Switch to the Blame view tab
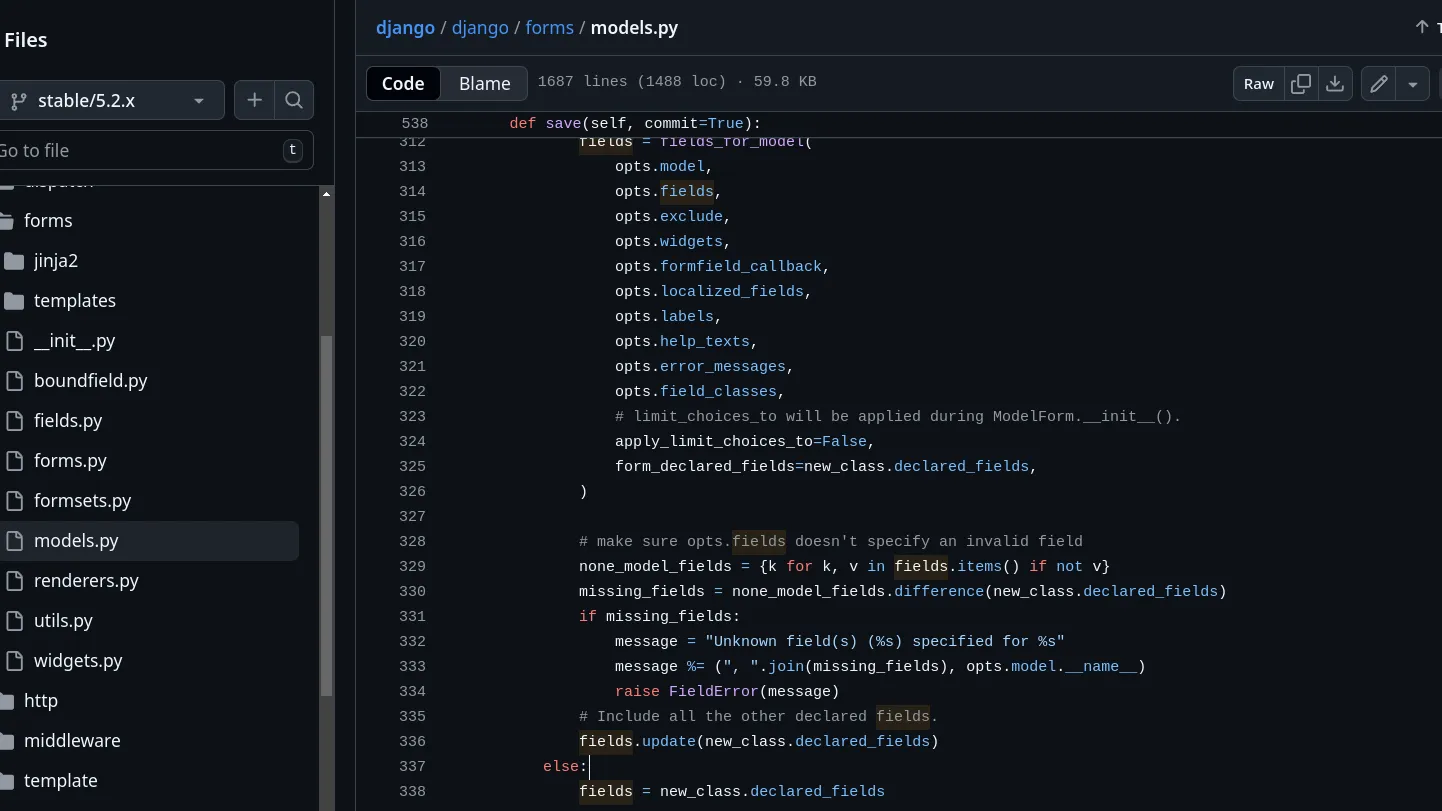The width and height of the screenshot is (1442, 811). tap(485, 84)
